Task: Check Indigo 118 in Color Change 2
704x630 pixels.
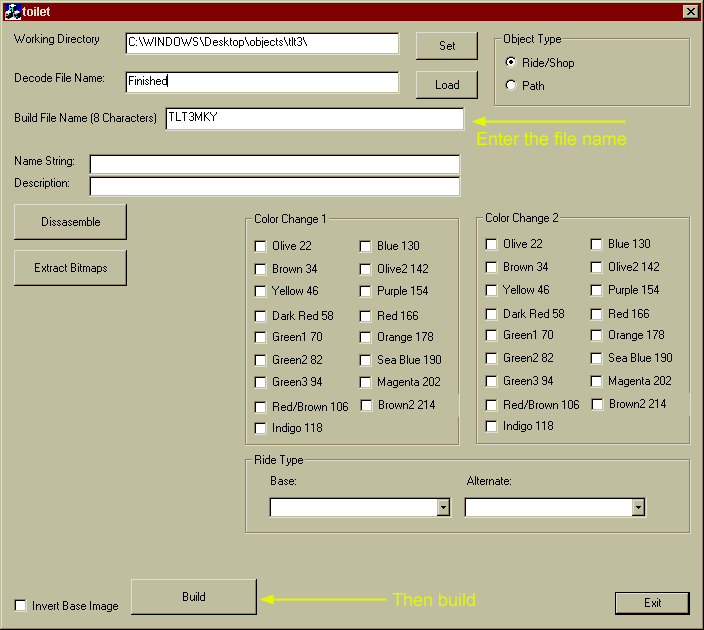Action: point(491,426)
